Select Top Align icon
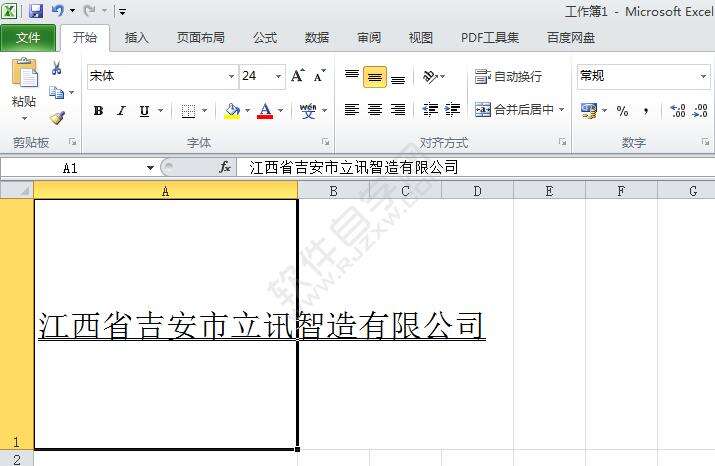This screenshot has width=715, height=466. pos(352,76)
